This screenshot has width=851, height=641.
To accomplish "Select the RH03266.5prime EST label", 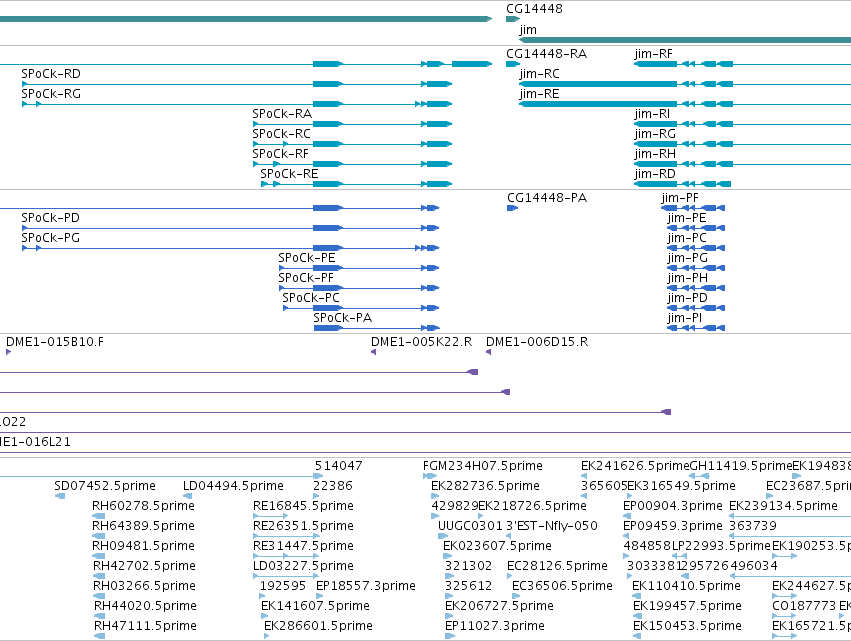I will point(144,586).
